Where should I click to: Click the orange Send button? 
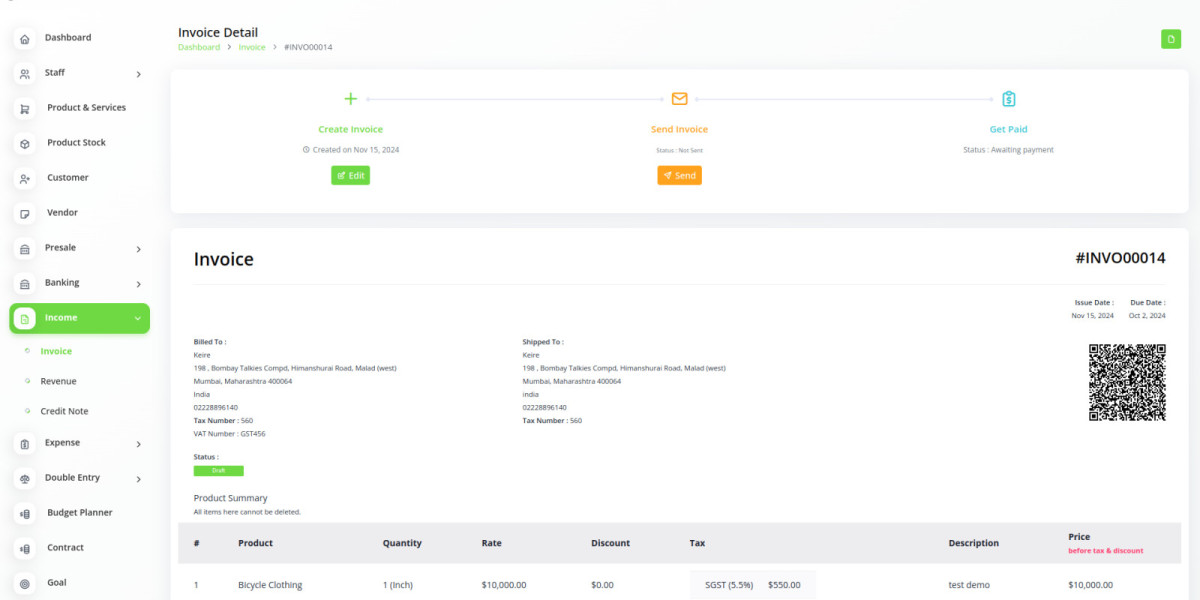679,175
